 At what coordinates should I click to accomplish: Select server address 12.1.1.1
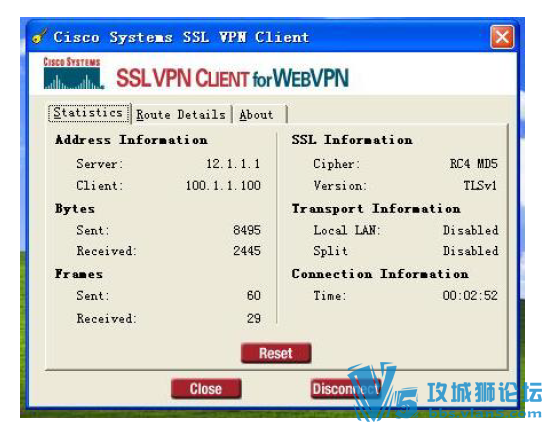point(233,164)
